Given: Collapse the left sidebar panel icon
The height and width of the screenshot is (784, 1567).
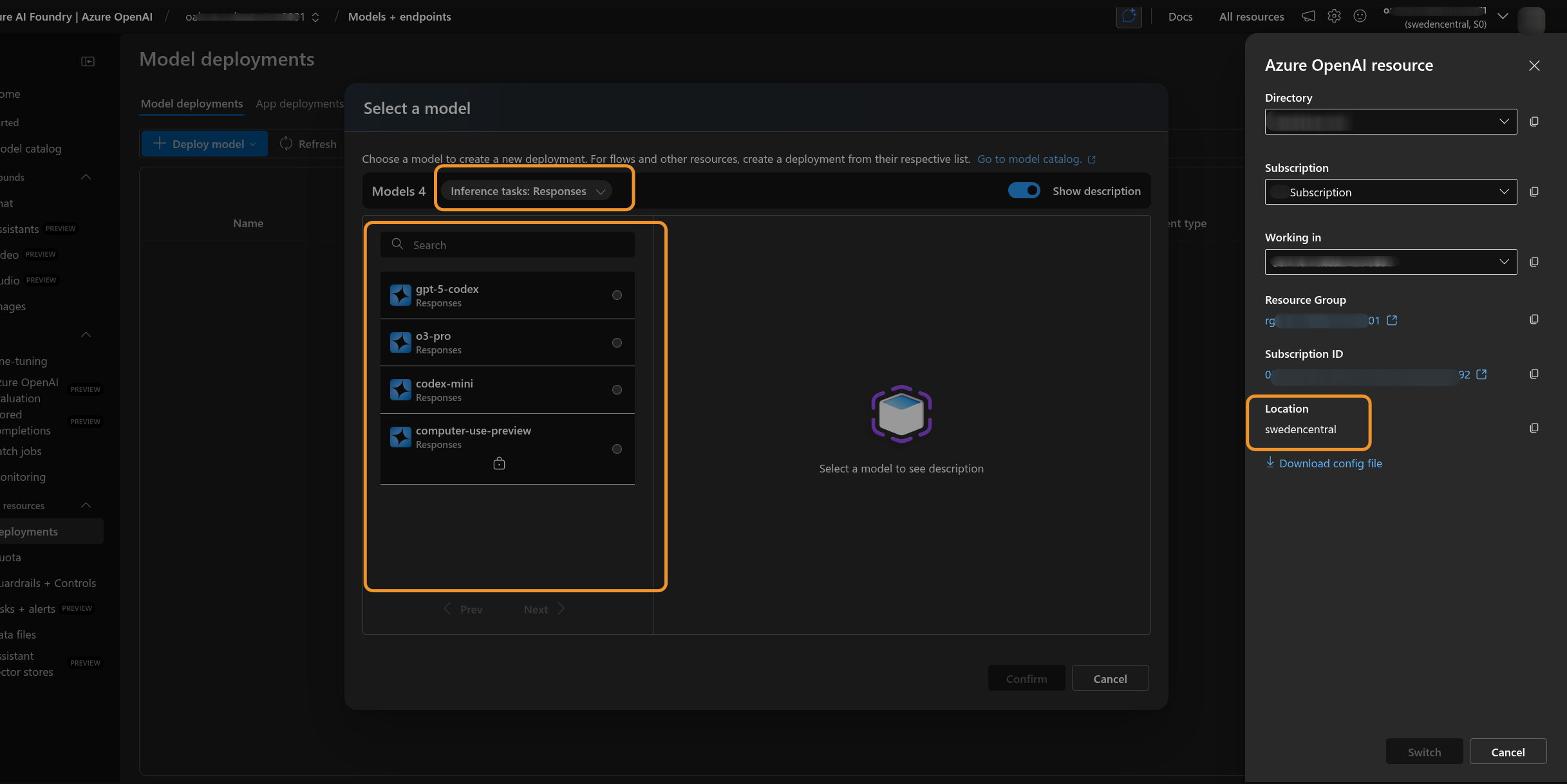Looking at the screenshot, I should [x=88, y=61].
